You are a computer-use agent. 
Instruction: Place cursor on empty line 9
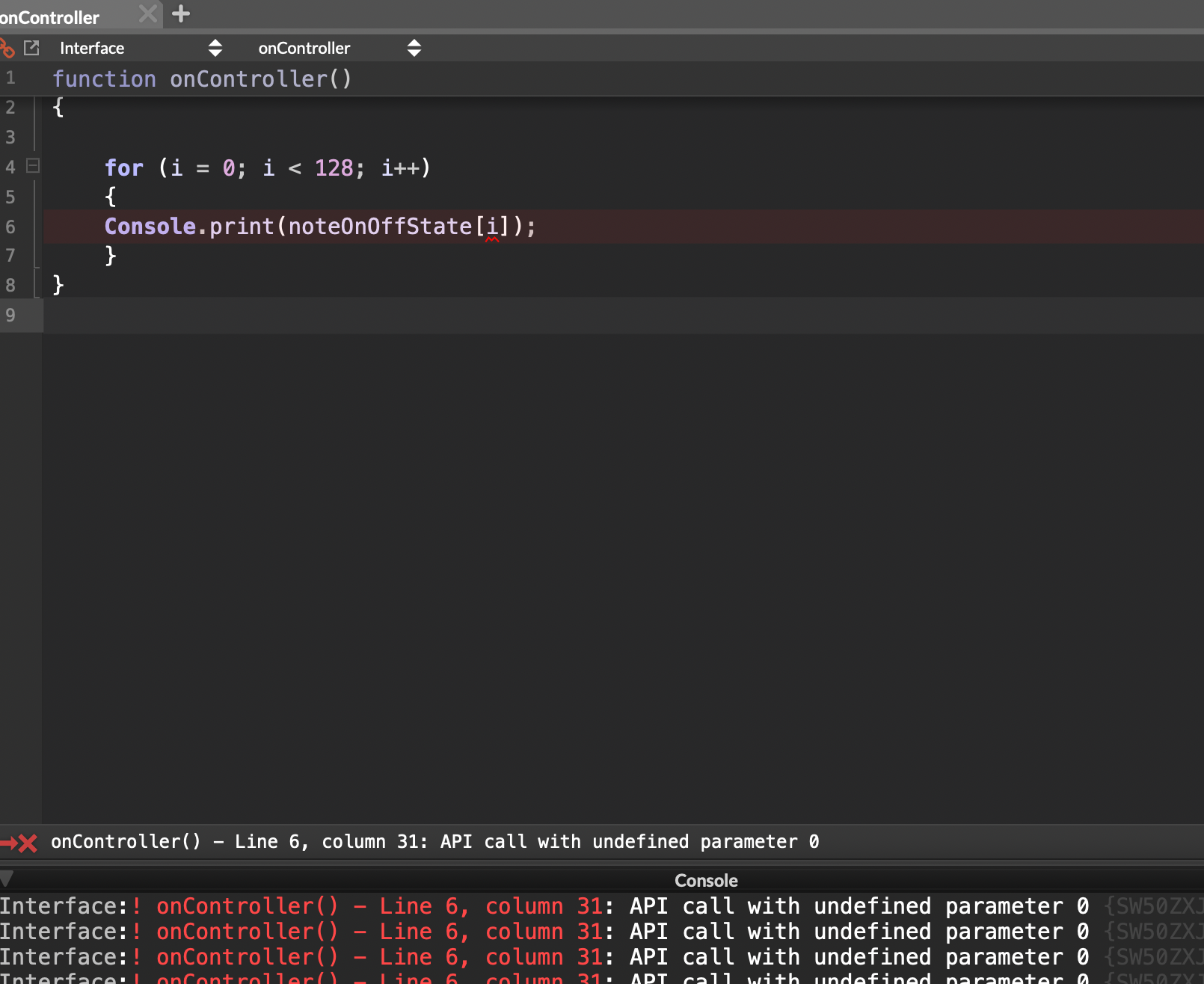click(x=624, y=315)
